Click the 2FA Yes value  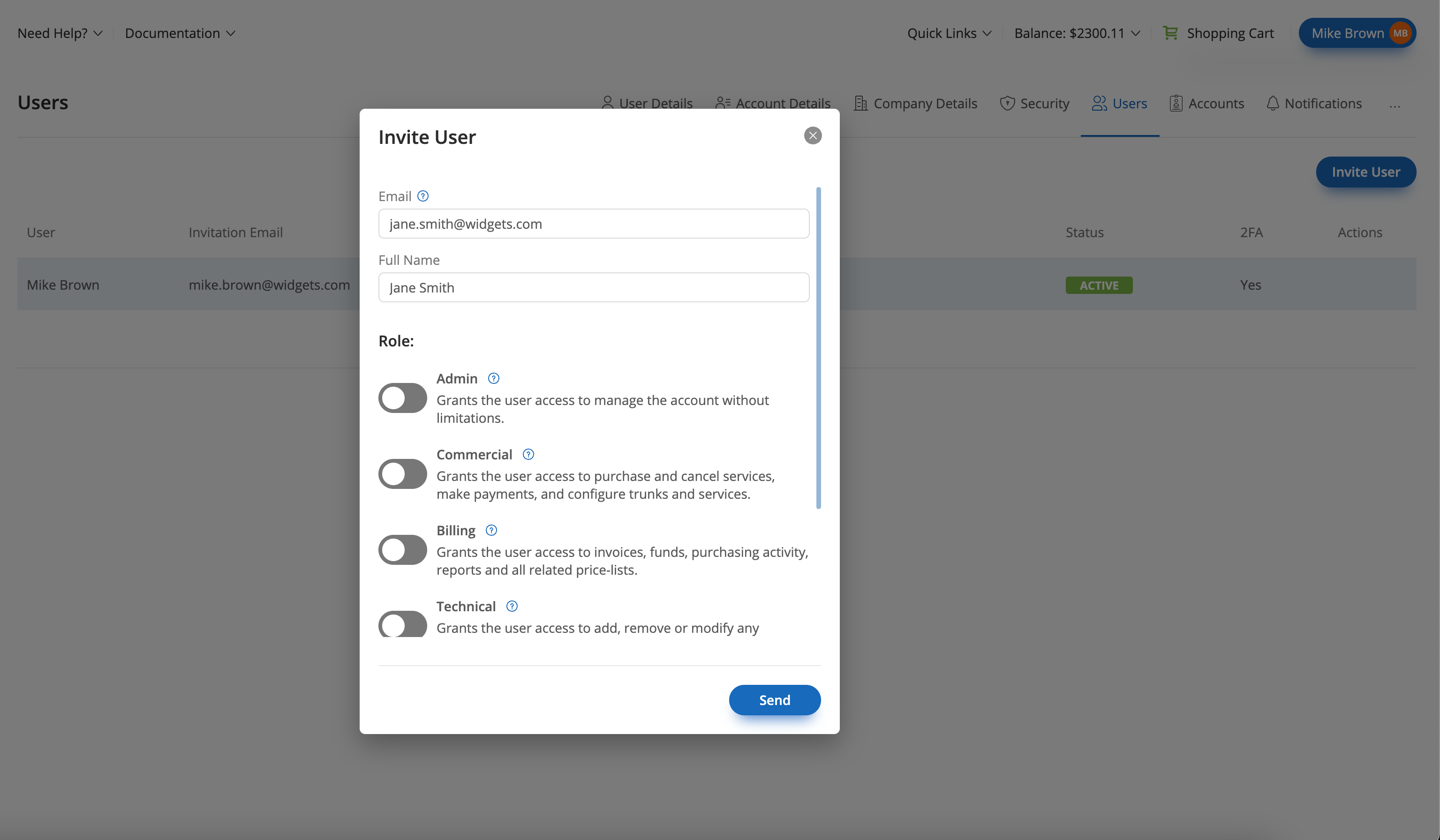point(1250,285)
